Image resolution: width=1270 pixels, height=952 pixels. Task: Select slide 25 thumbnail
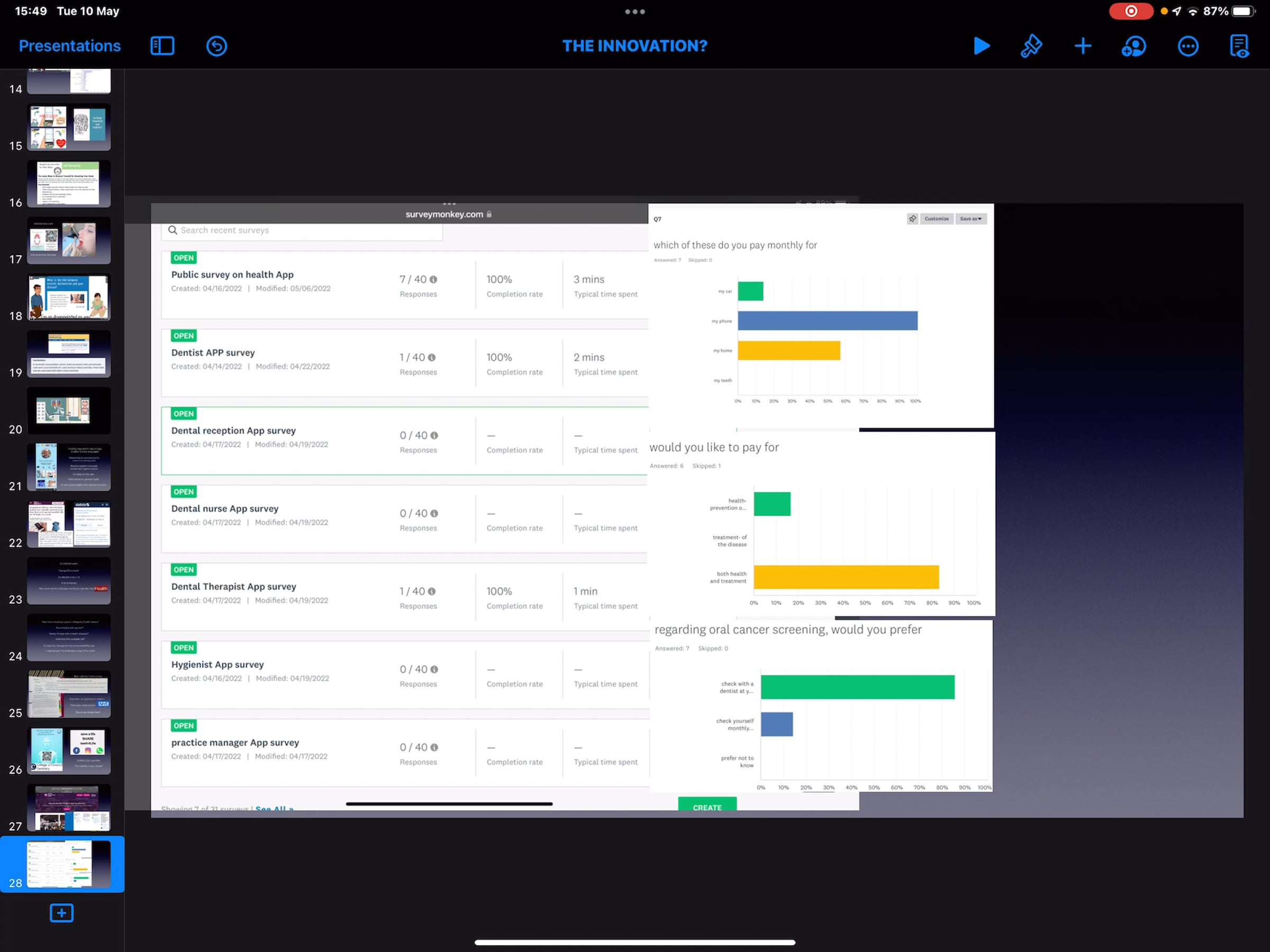(69, 694)
